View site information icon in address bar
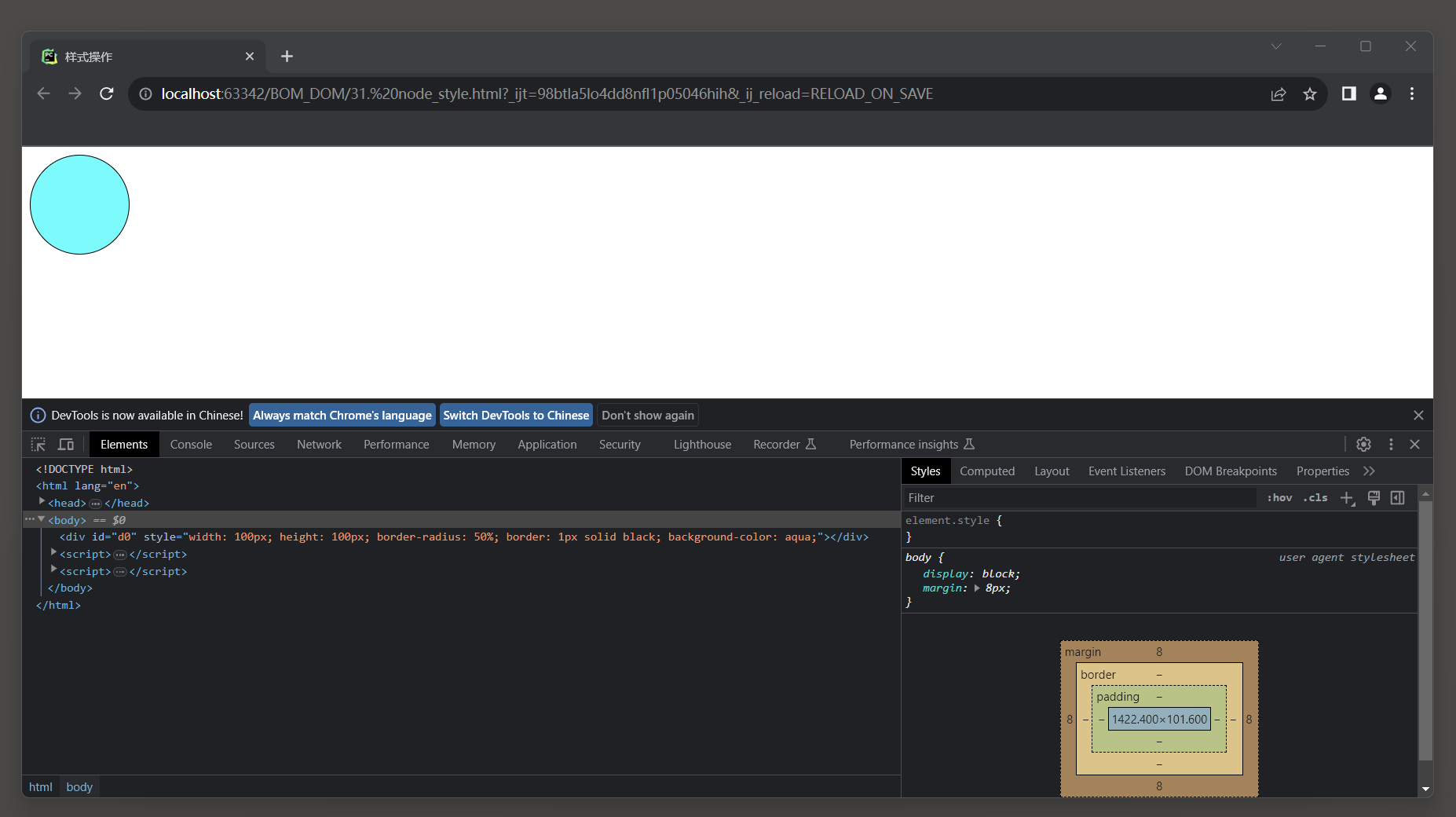The image size is (1456, 817). pyautogui.click(x=145, y=94)
